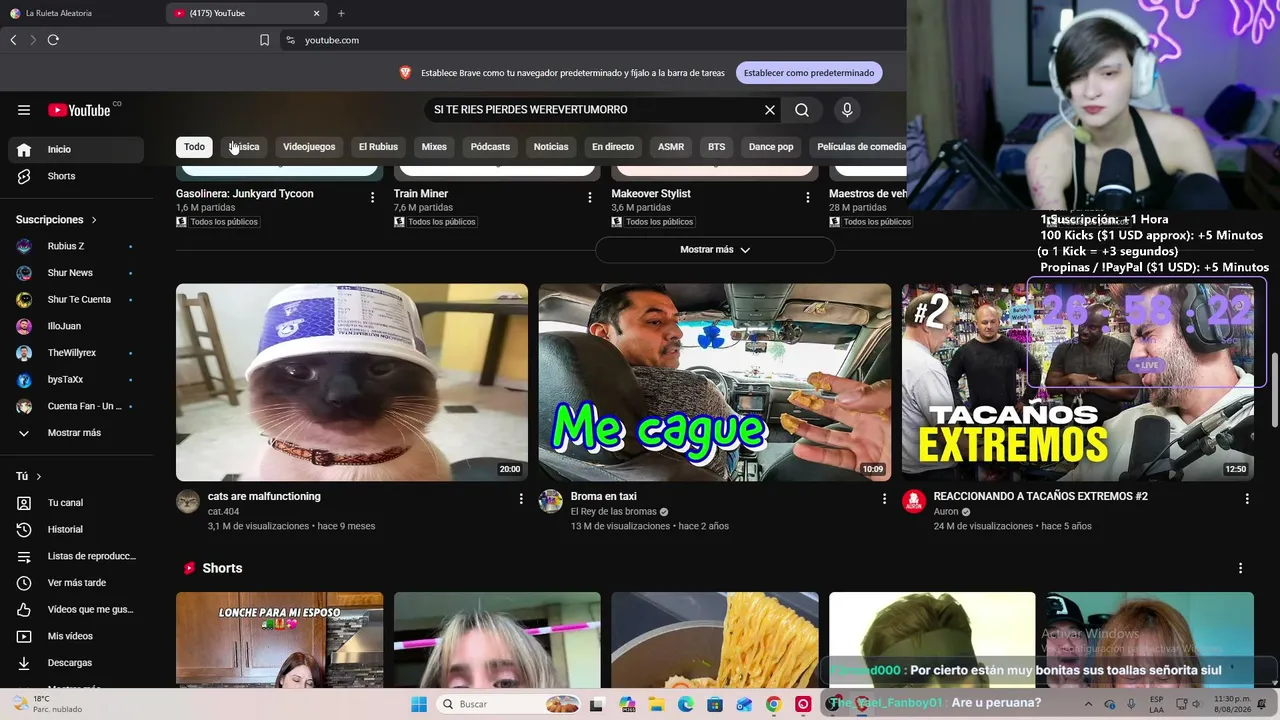Open the cat.404 channel avatar
Screen dimensions: 1280x720
coord(188,502)
